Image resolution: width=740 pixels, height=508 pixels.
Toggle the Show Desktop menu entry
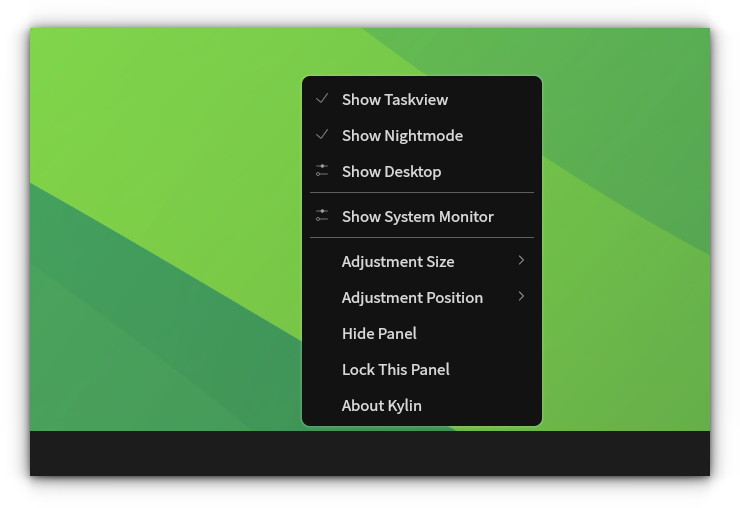(391, 171)
